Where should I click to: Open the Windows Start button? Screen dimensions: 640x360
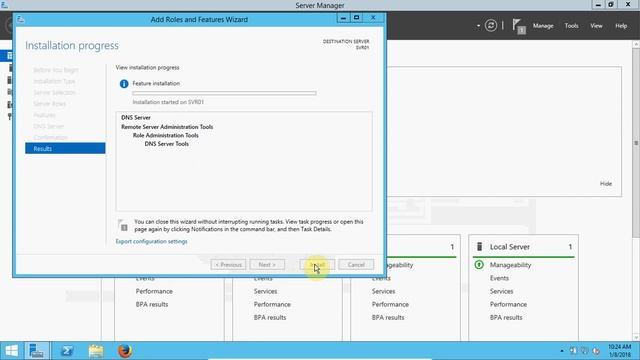click(x=11, y=351)
